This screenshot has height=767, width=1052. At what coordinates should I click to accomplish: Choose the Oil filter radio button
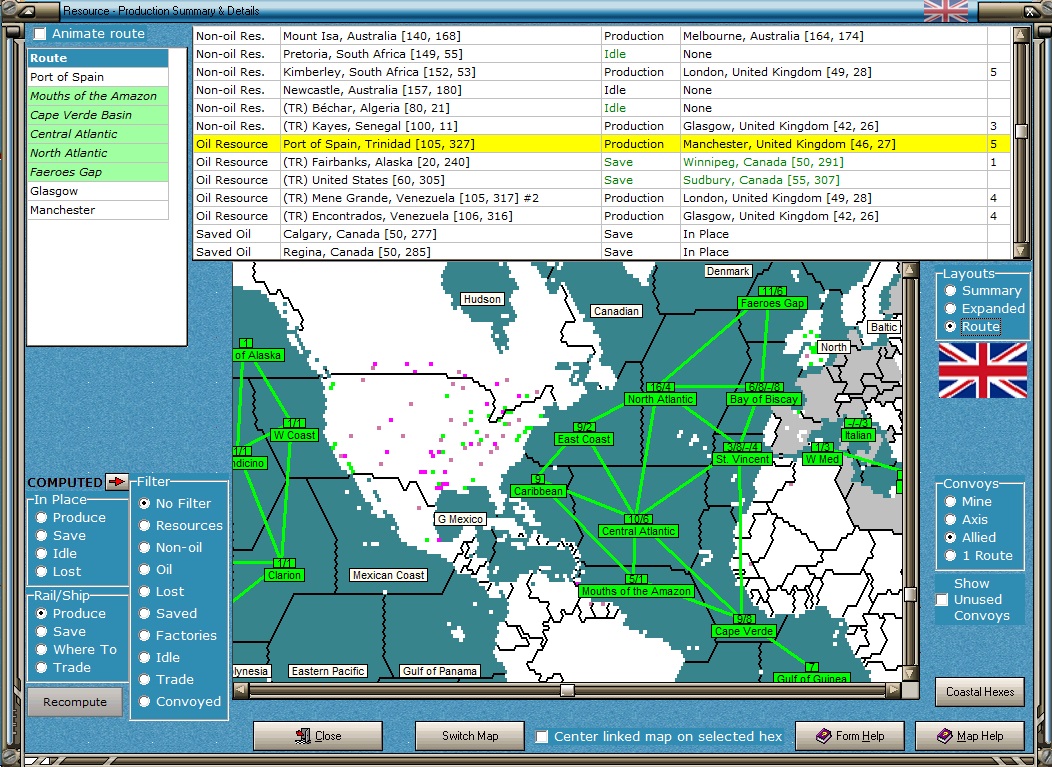click(145, 570)
